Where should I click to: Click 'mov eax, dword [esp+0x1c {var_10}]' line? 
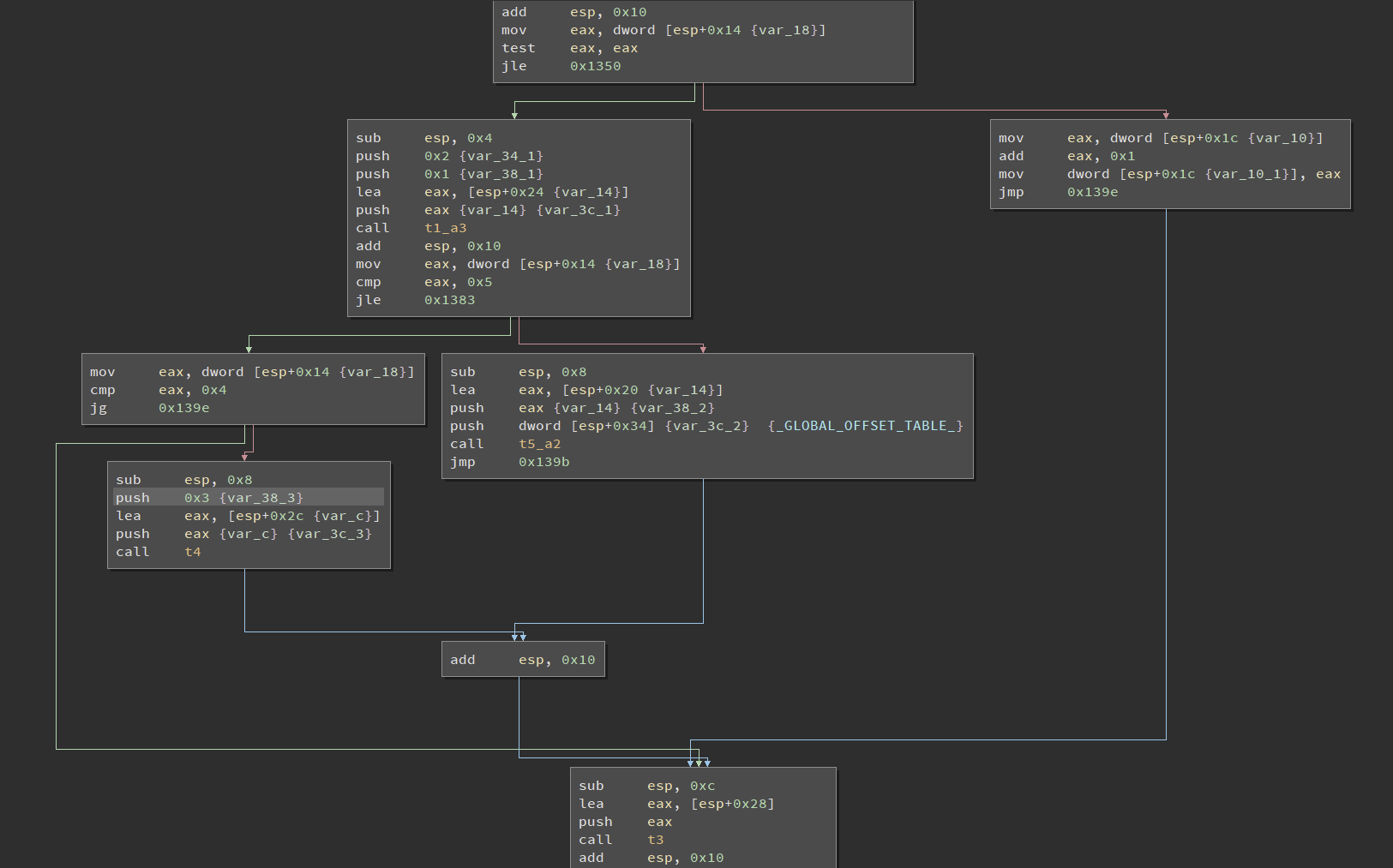tap(1162, 138)
